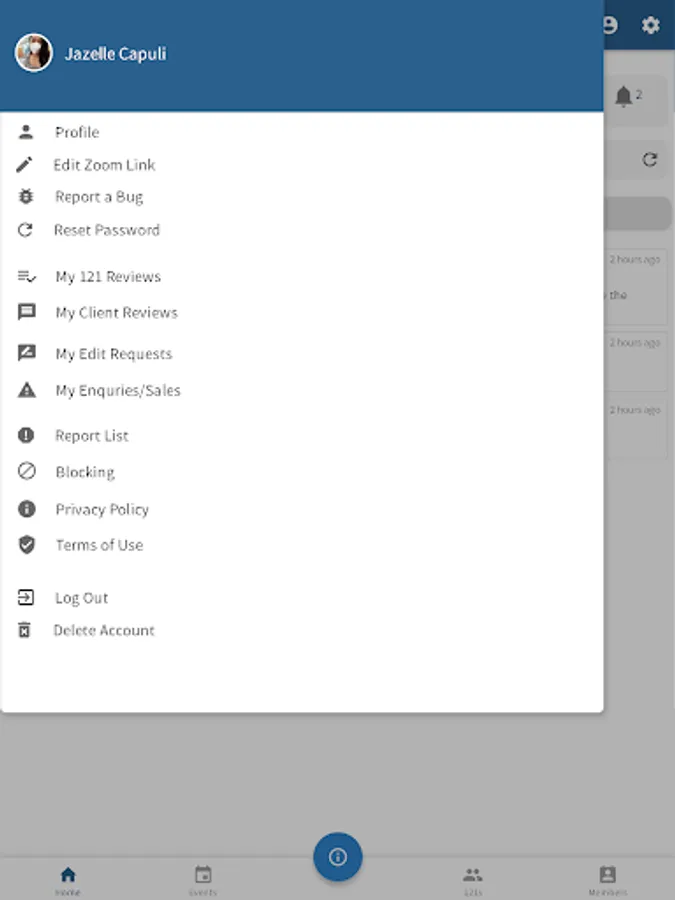
Task: View Terms of Use
Action: (99, 545)
